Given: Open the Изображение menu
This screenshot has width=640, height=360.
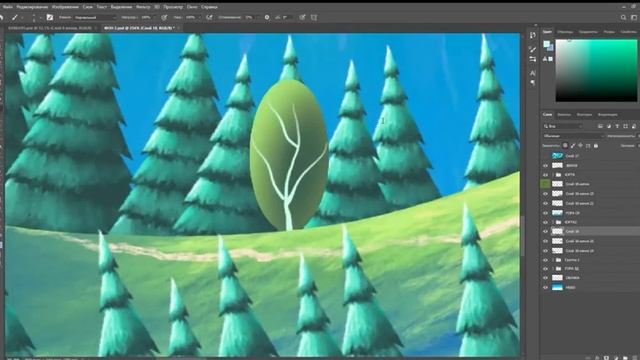Looking at the screenshot, I should tap(65, 7).
